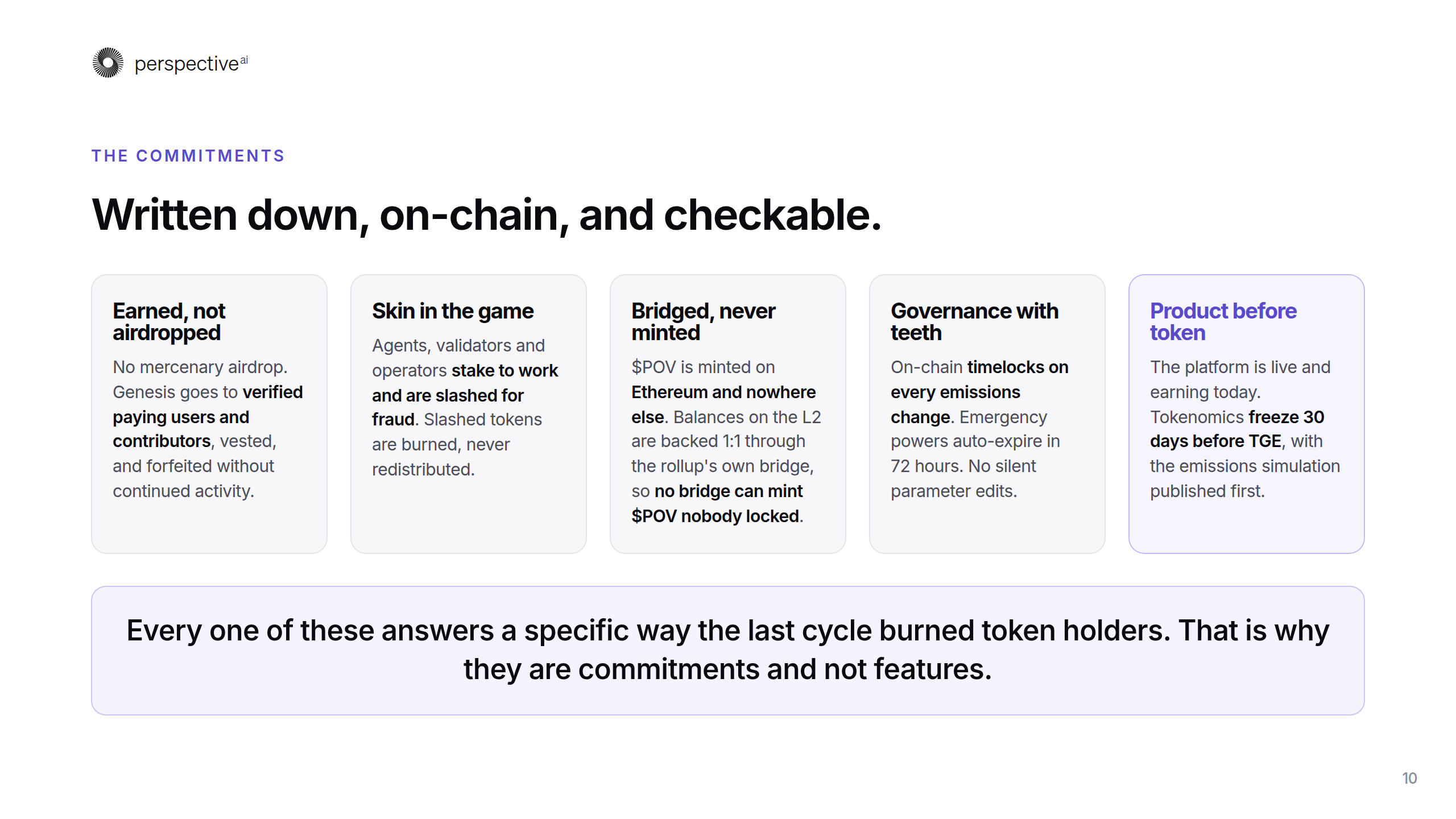Click the perspective ai wordmark
This screenshot has height=819, width=1456.
click(191, 64)
